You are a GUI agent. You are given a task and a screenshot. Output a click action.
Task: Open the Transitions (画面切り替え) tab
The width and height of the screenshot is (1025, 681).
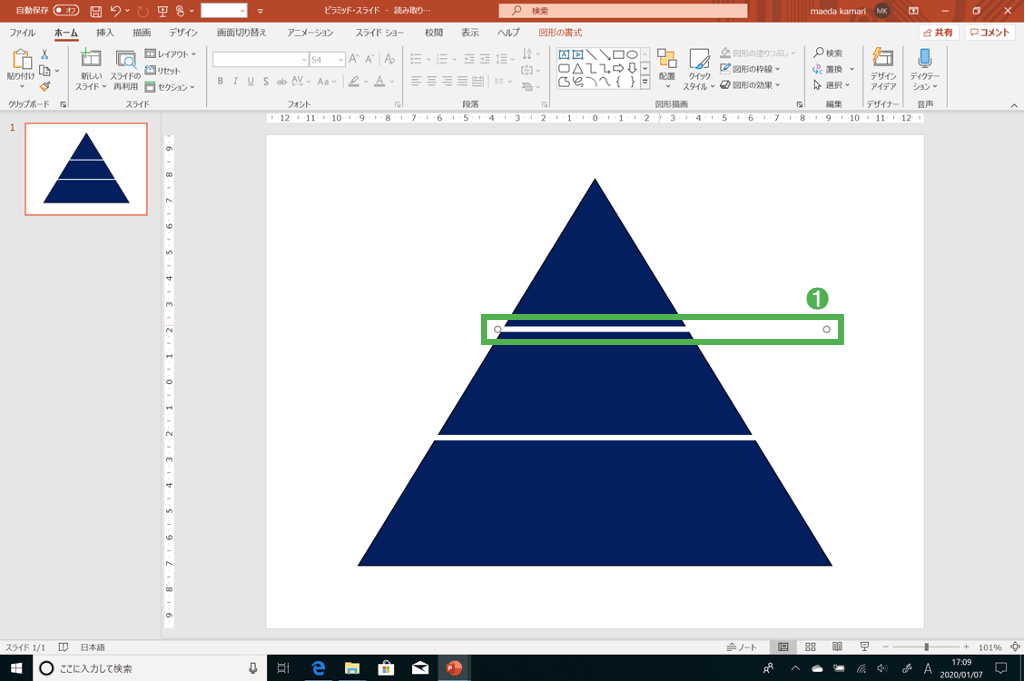click(x=242, y=33)
